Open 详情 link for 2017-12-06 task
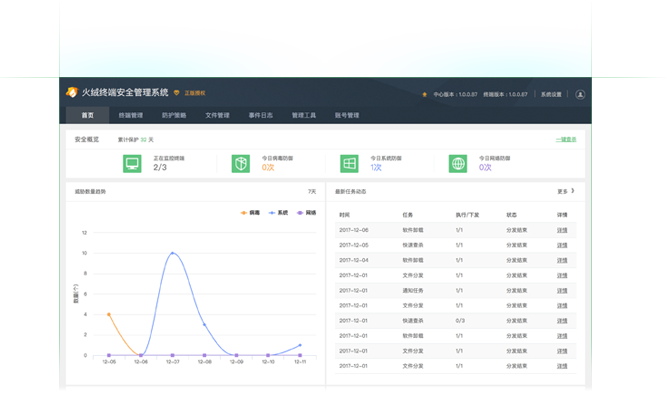This screenshot has width=666, height=394. [562, 230]
